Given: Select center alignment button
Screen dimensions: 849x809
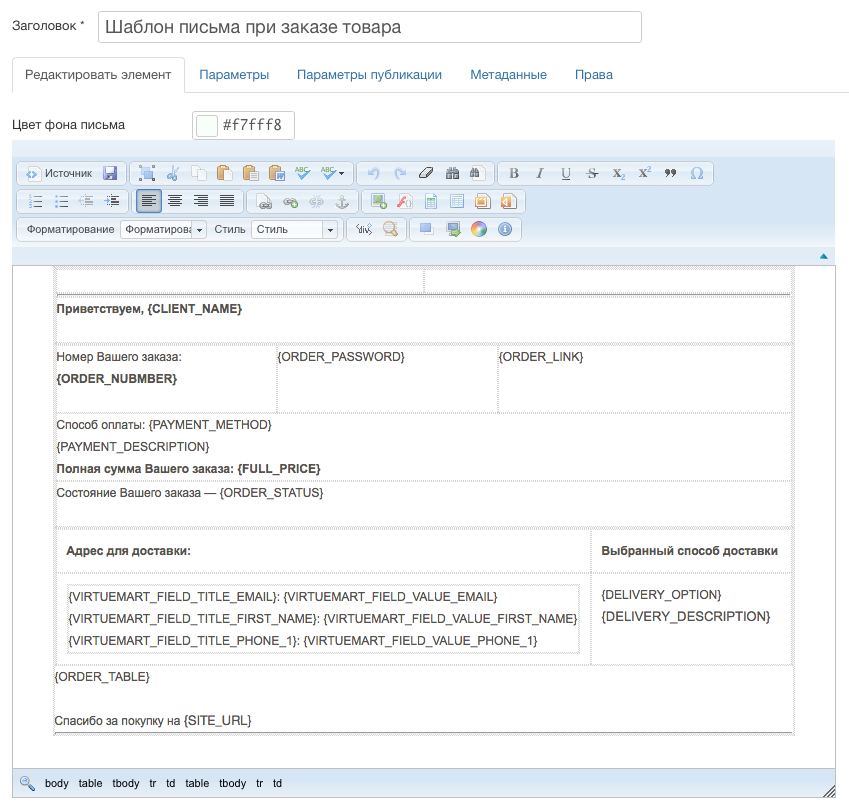Looking at the screenshot, I should pyautogui.click(x=175, y=201).
